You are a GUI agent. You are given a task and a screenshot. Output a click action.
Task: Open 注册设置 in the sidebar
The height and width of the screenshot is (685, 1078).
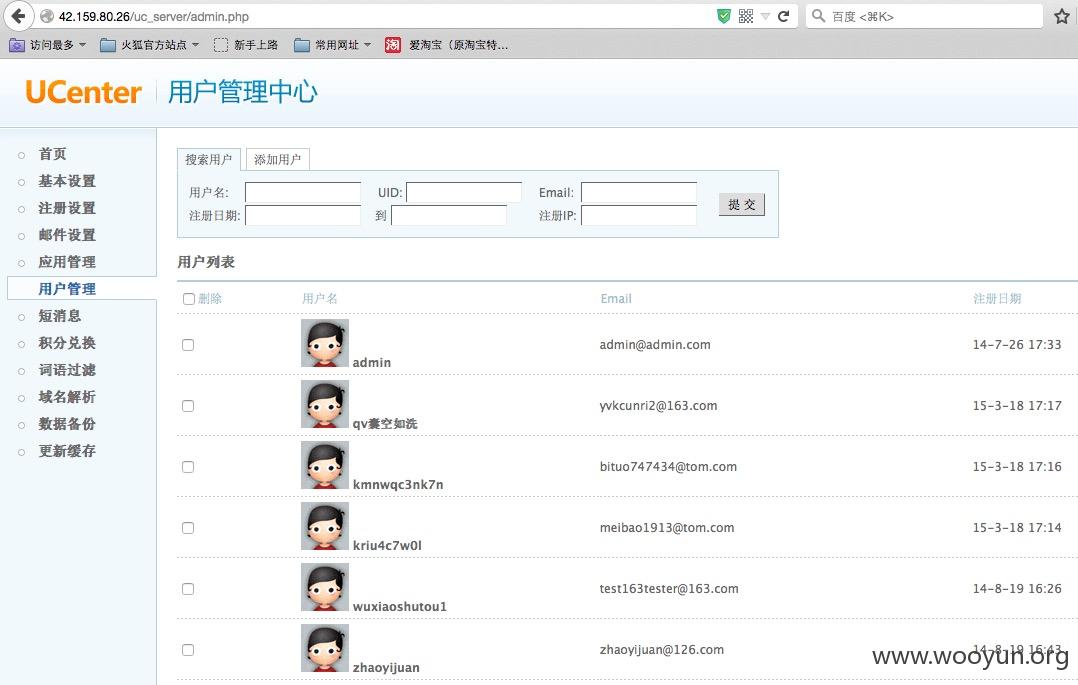(67, 208)
